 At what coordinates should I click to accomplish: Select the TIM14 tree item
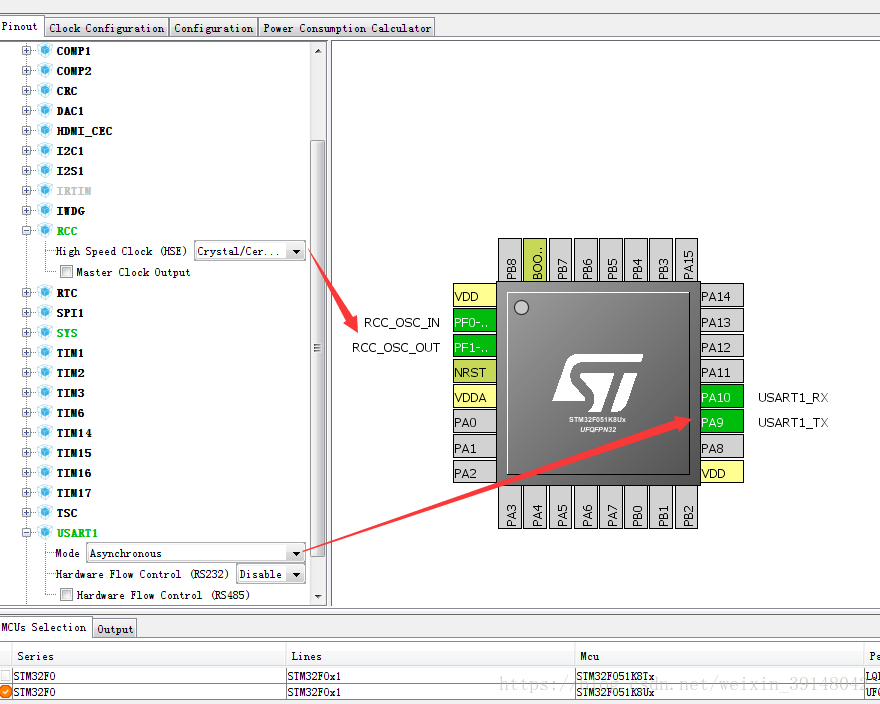coord(74,433)
